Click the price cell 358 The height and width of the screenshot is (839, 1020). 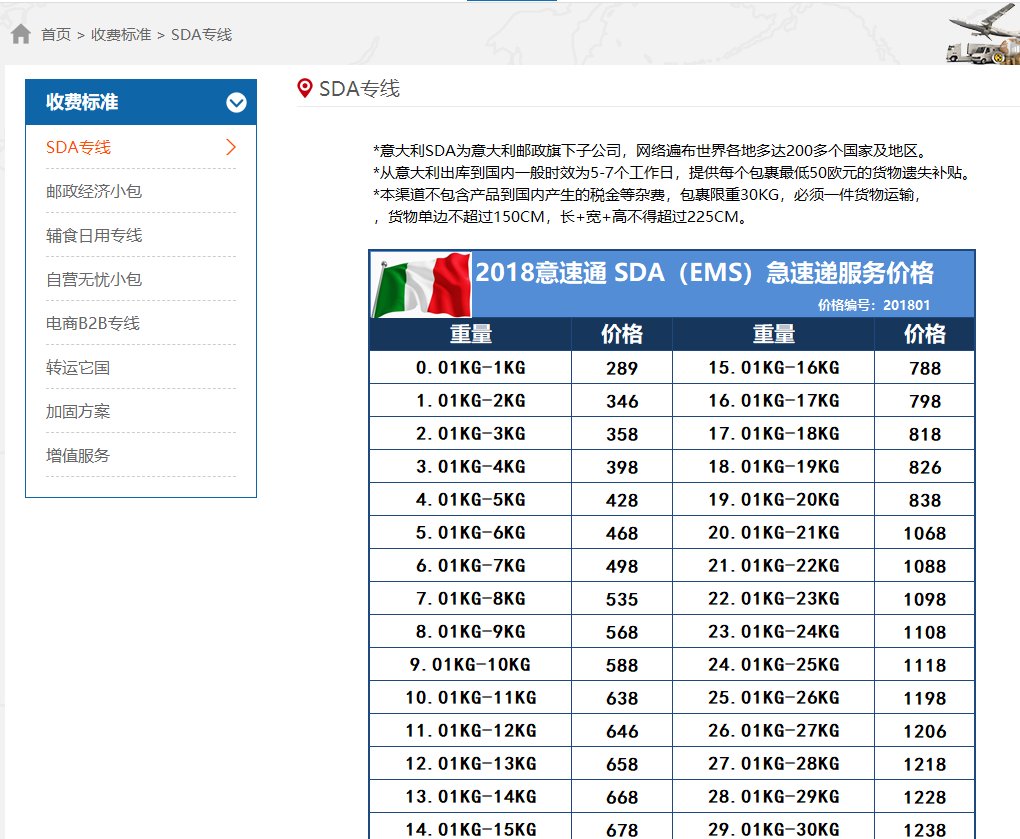622,434
